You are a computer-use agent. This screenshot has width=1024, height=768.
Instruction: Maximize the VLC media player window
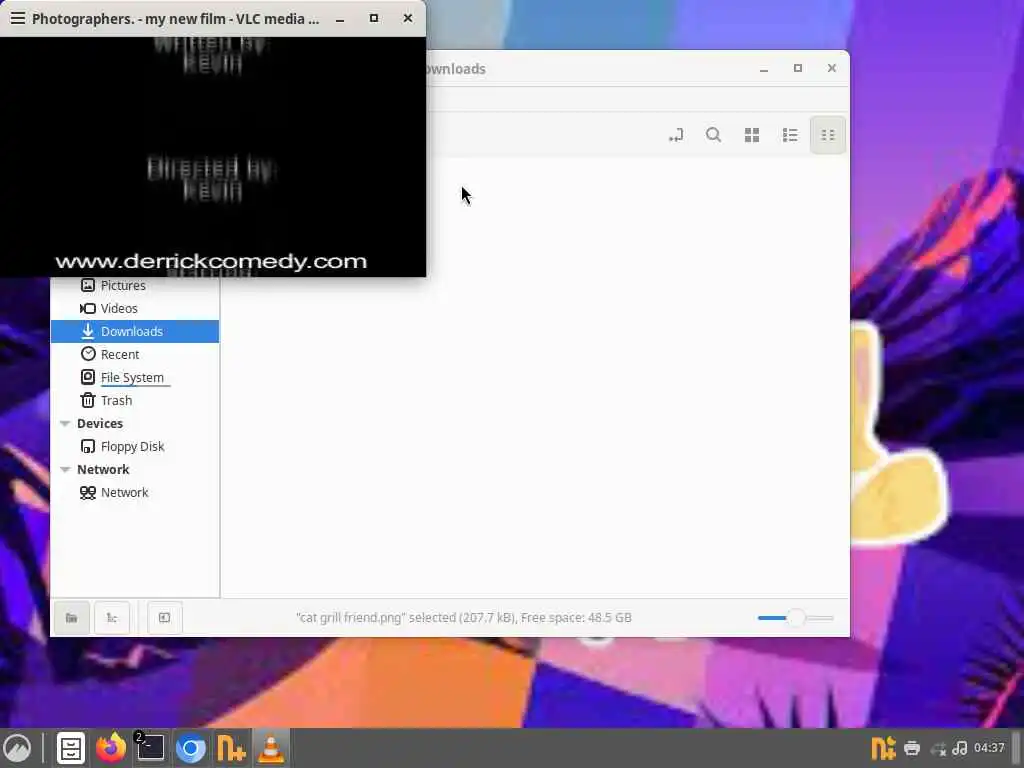click(374, 18)
